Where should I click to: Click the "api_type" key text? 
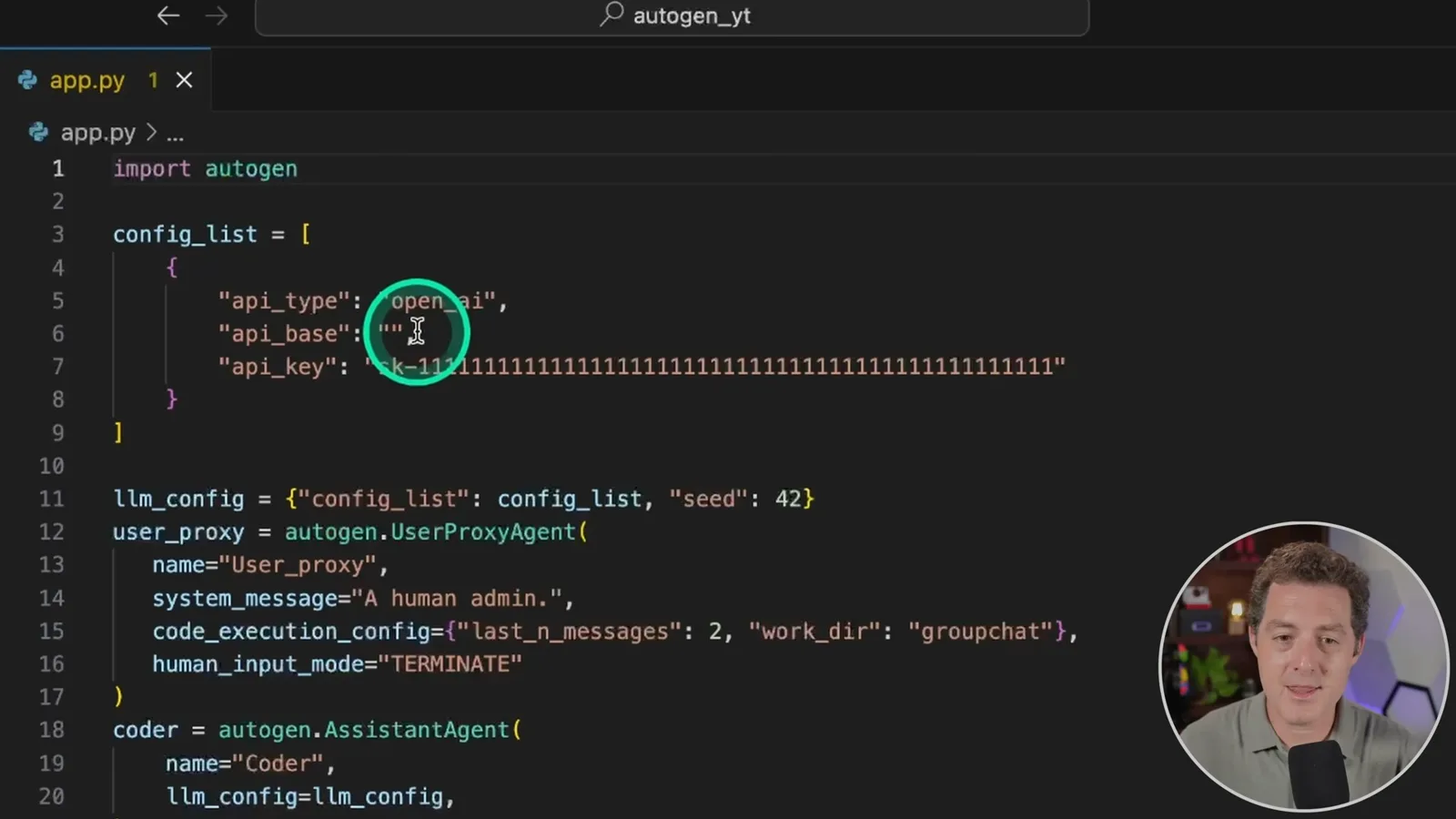pyautogui.click(x=284, y=301)
